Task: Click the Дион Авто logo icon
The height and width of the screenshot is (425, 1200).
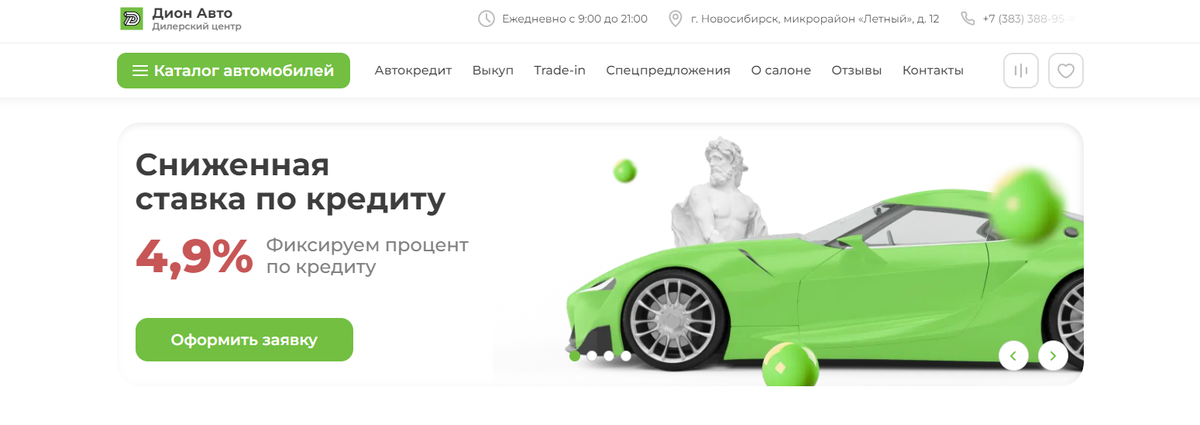Action: point(132,19)
